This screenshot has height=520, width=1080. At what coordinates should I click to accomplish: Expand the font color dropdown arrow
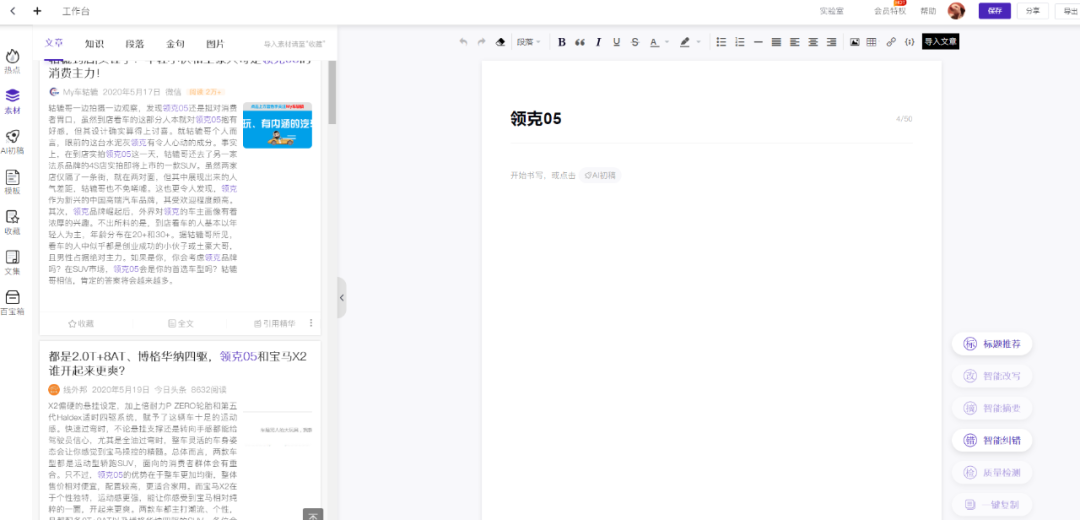click(667, 43)
